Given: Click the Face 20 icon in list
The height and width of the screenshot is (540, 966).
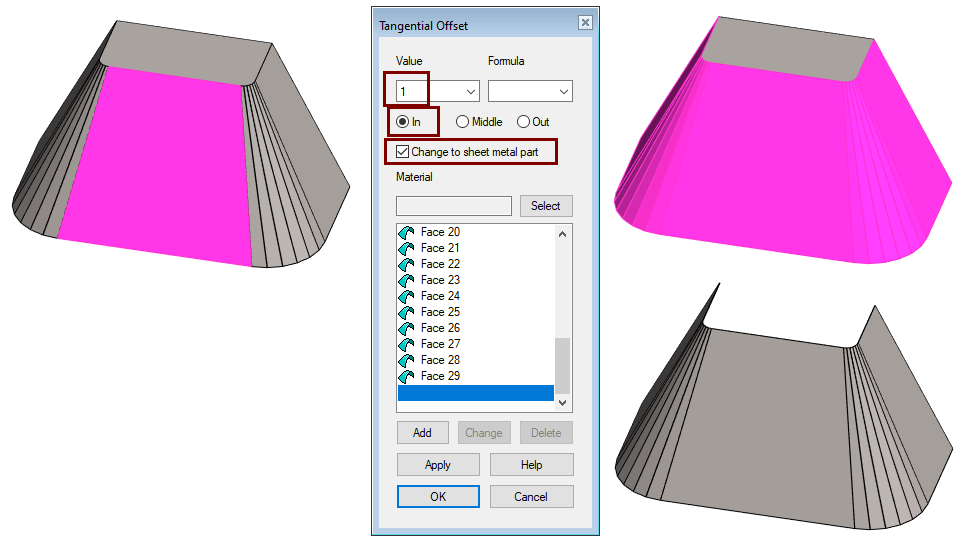Looking at the screenshot, I should (406, 232).
